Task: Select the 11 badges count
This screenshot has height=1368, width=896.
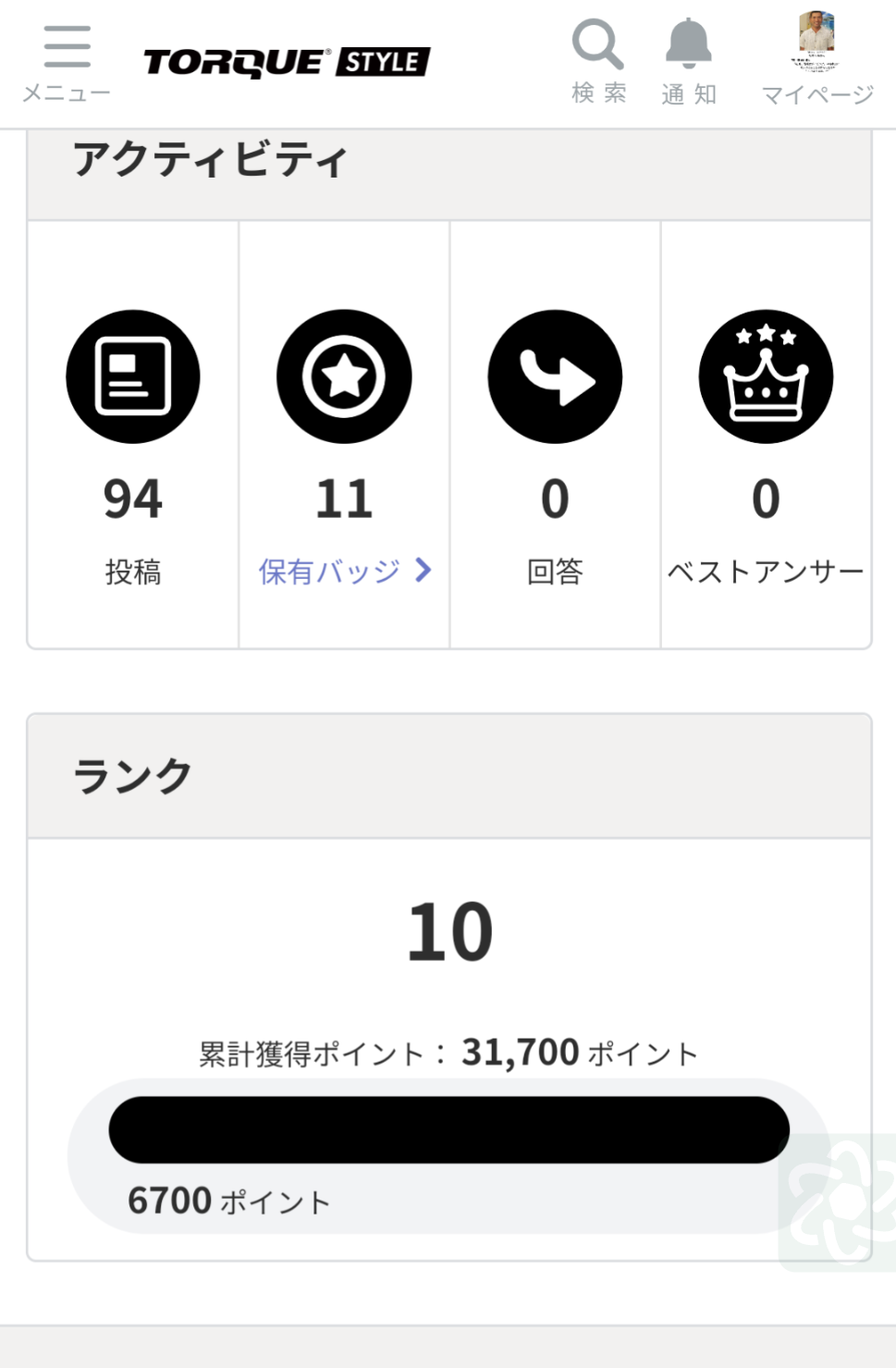Action: click(x=344, y=499)
